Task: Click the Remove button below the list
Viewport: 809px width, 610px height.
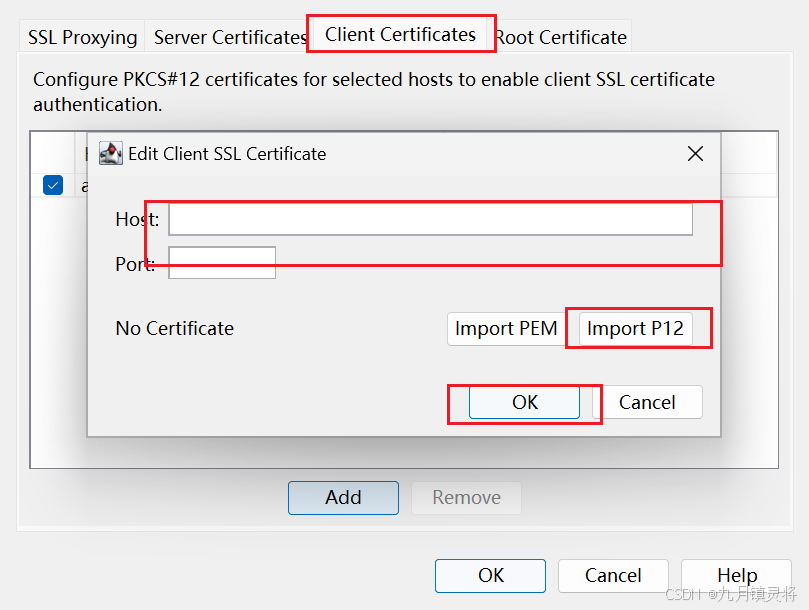Action: (x=466, y=497)
